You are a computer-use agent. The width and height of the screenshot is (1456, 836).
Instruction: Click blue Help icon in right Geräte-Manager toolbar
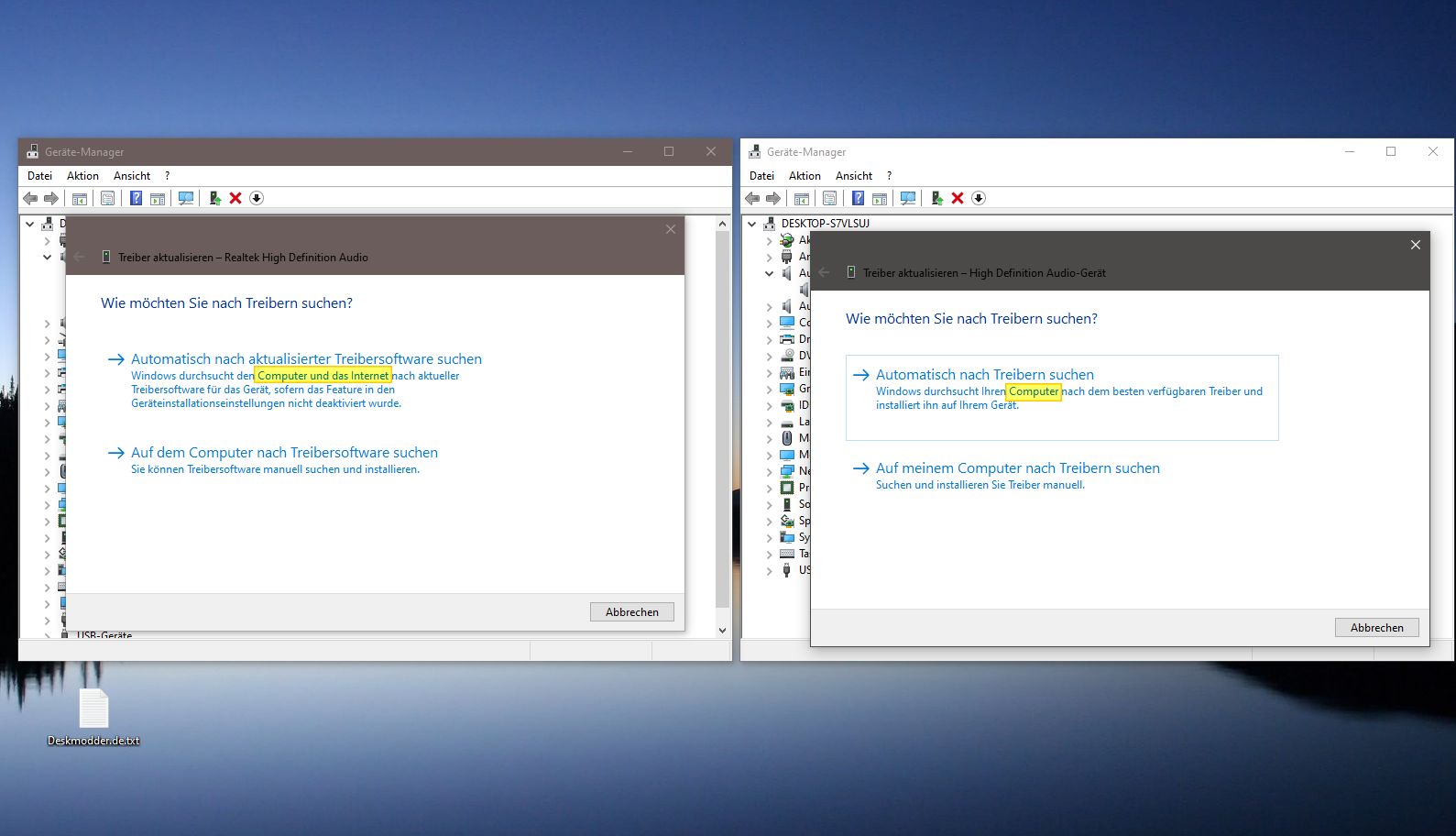coord(858,198)
